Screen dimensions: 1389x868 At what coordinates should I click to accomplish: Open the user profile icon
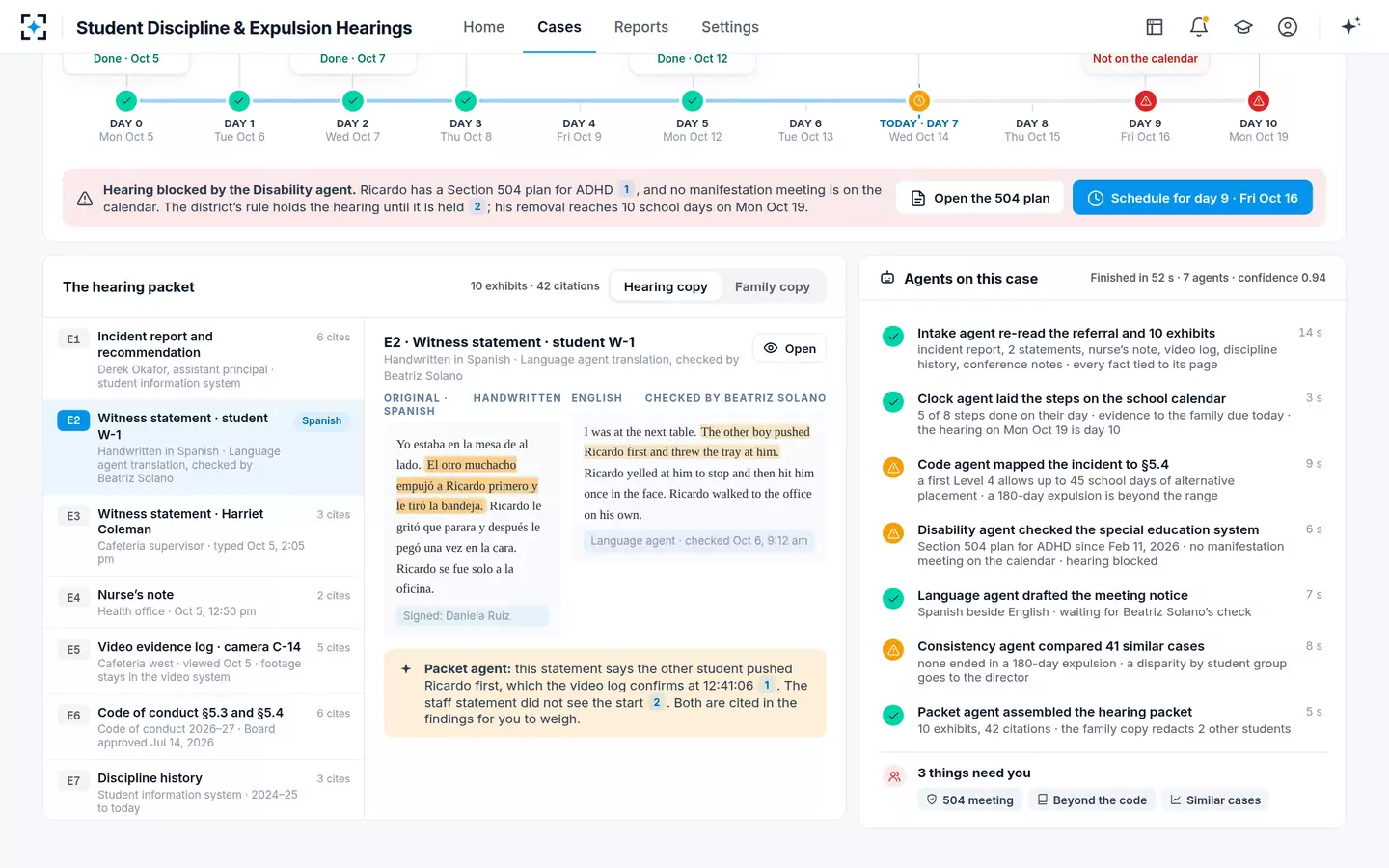1288,27
